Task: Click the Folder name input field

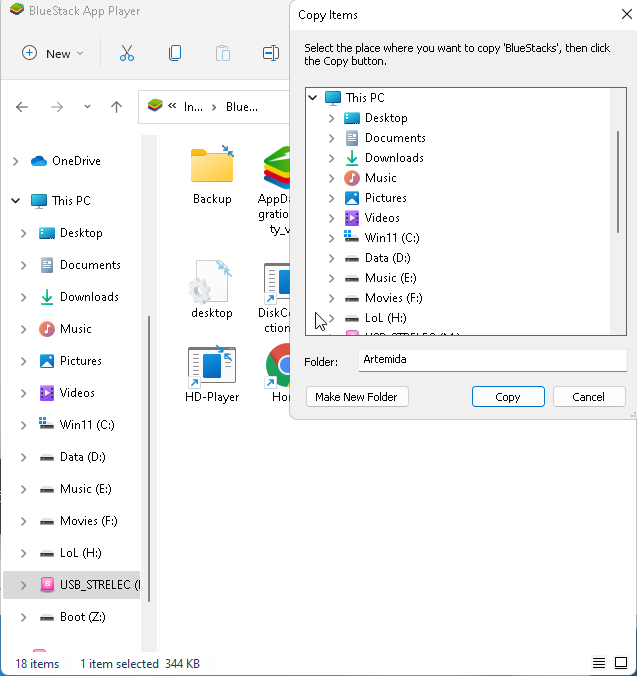Action: 493,360
